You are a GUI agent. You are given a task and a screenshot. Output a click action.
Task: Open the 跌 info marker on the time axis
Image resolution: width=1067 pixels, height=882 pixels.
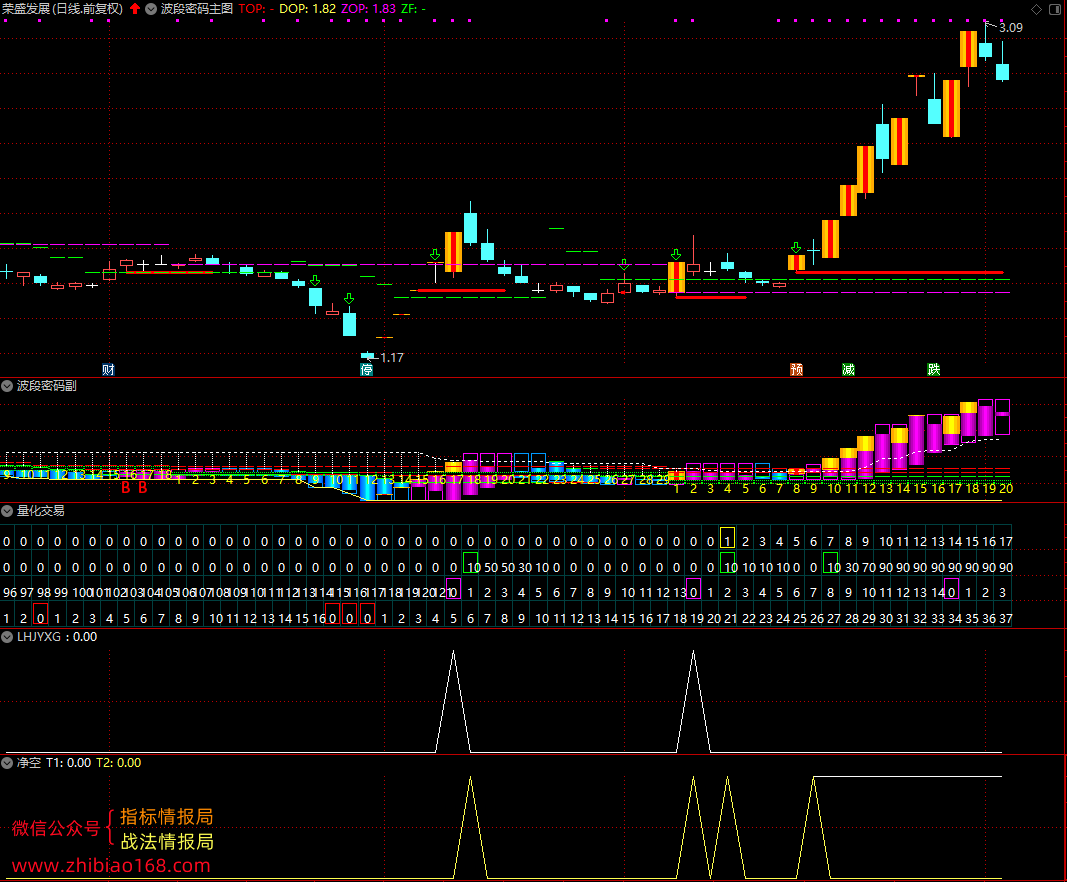[x=934, y=370]
